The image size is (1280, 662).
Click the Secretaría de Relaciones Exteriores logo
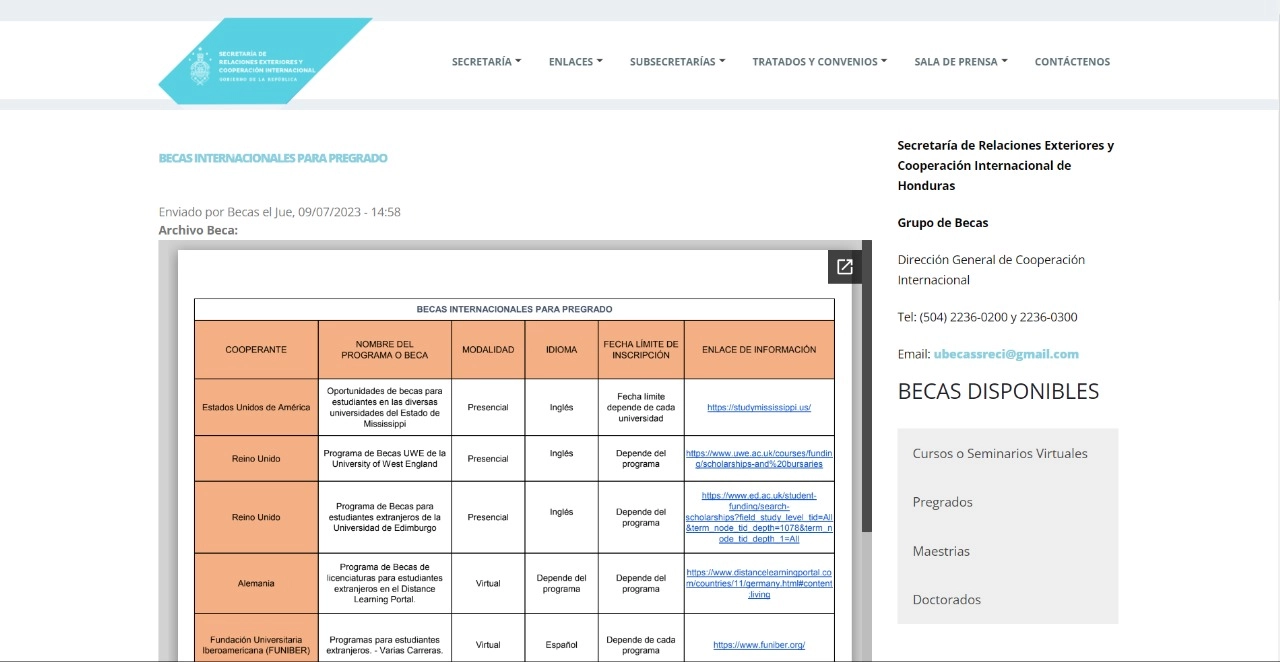264,62
